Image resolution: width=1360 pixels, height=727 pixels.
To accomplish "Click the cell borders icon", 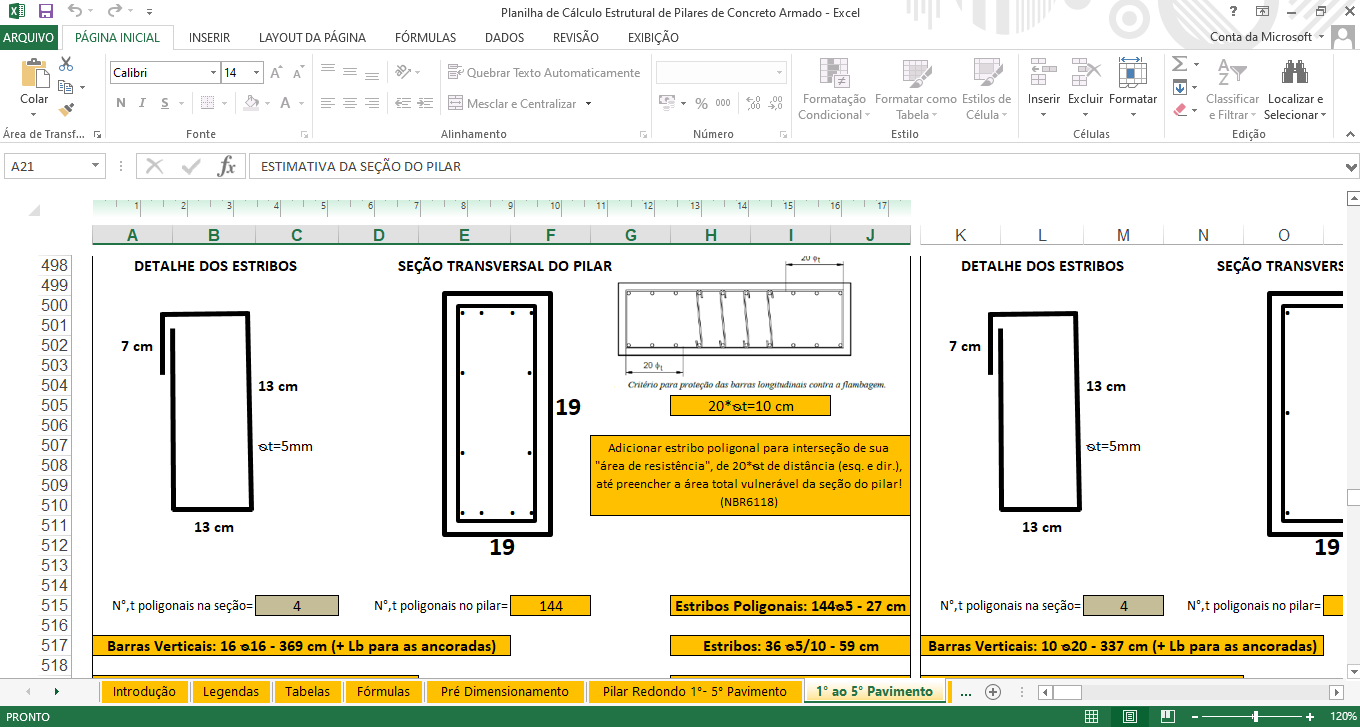I will coord(207,103).
